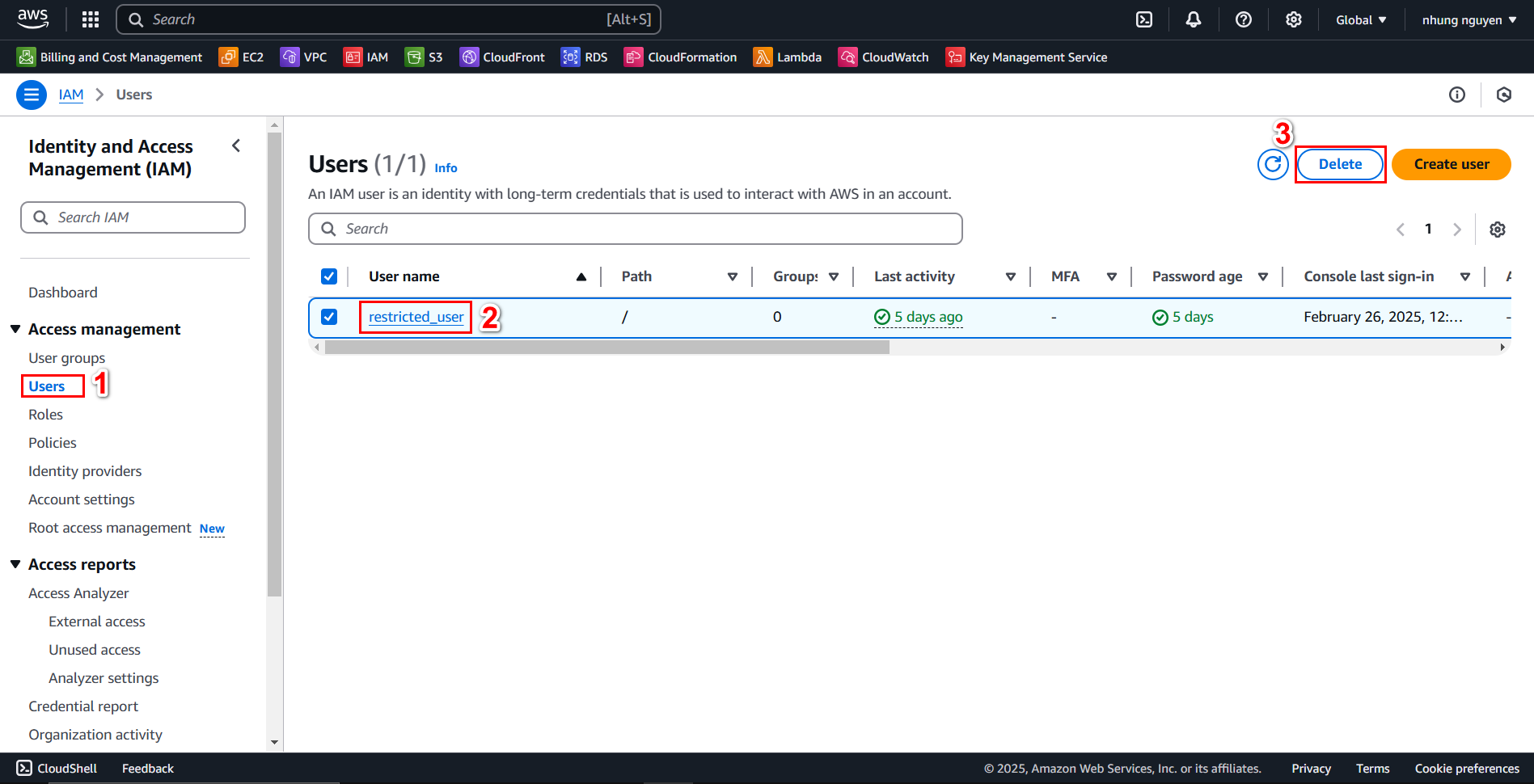Open the CloudFormation service shortcut
This screenshot has height=784, width=1534.
(681, 57)
